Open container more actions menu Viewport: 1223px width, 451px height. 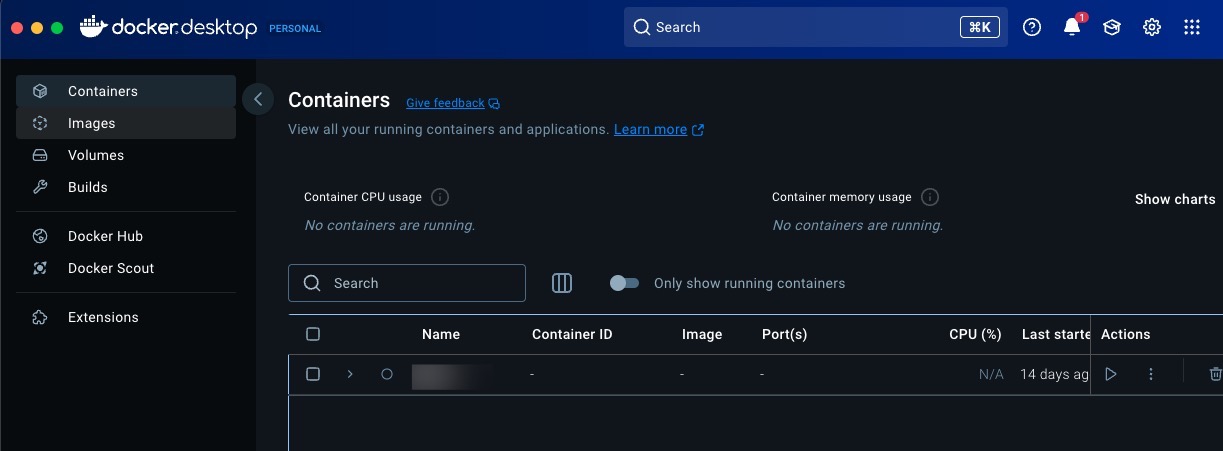1151,374
